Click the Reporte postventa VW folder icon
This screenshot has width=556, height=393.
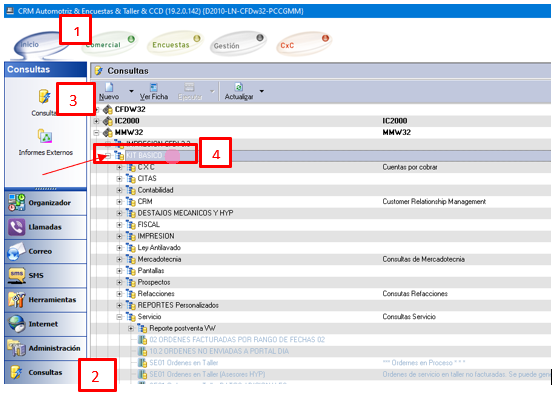[142, 328]
